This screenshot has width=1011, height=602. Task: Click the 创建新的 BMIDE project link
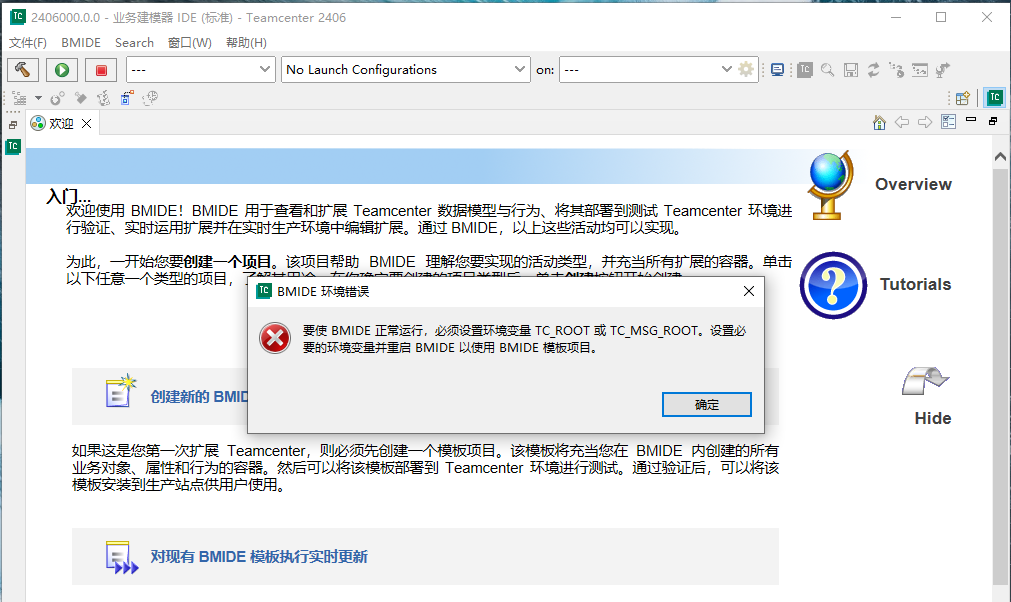tap(199, 396)
